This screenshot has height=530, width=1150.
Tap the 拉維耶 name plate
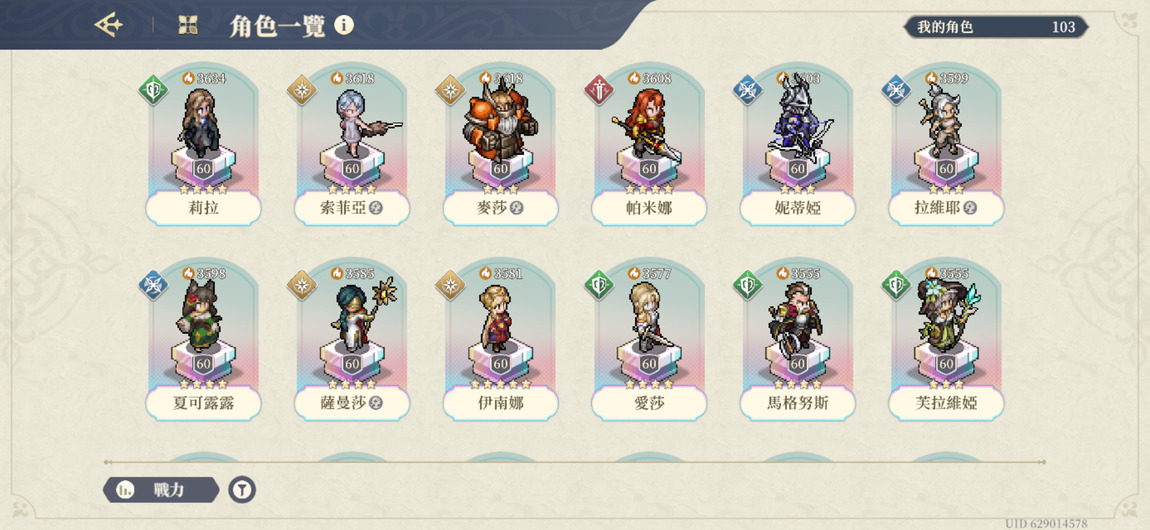946,208
